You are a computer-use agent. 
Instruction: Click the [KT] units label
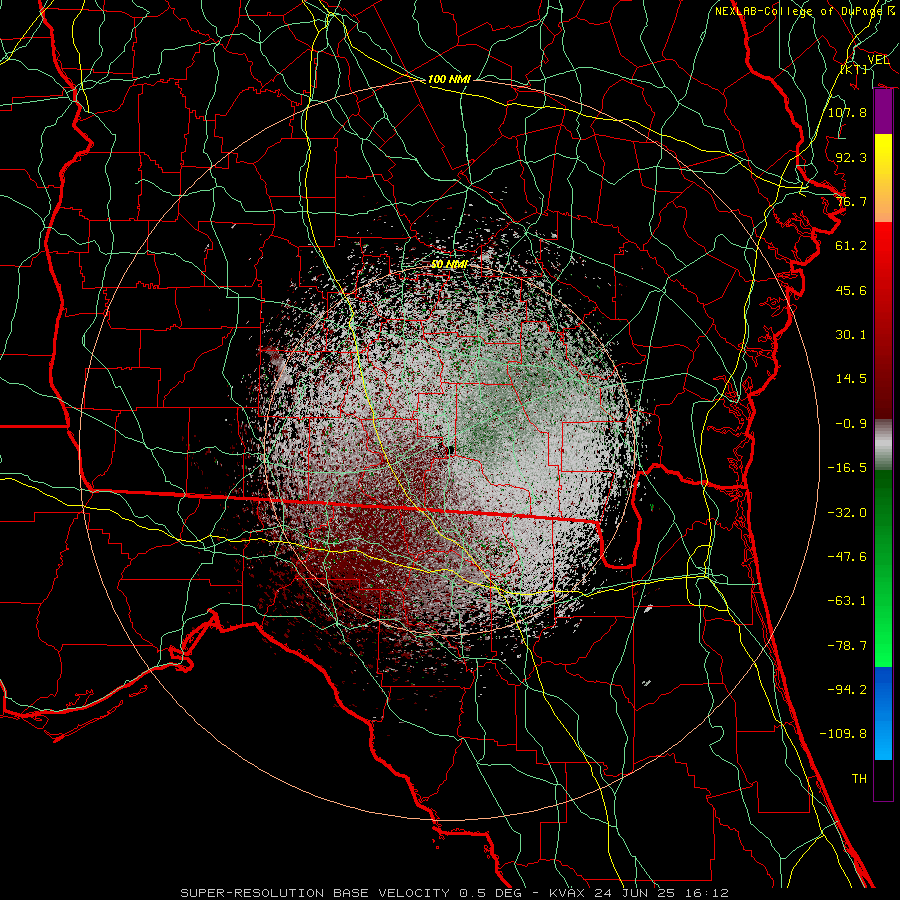point(854,69)
